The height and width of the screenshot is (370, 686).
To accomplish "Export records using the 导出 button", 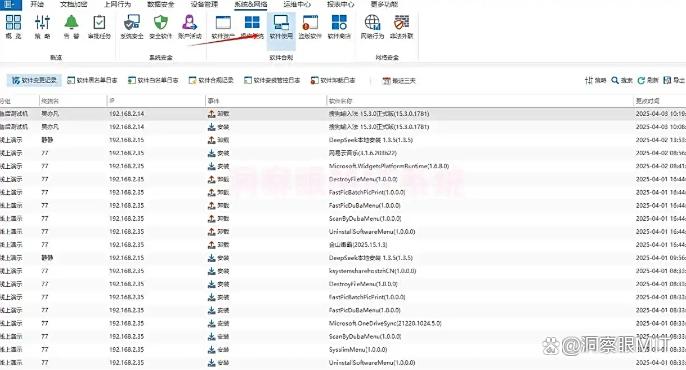I will point(674,80).
